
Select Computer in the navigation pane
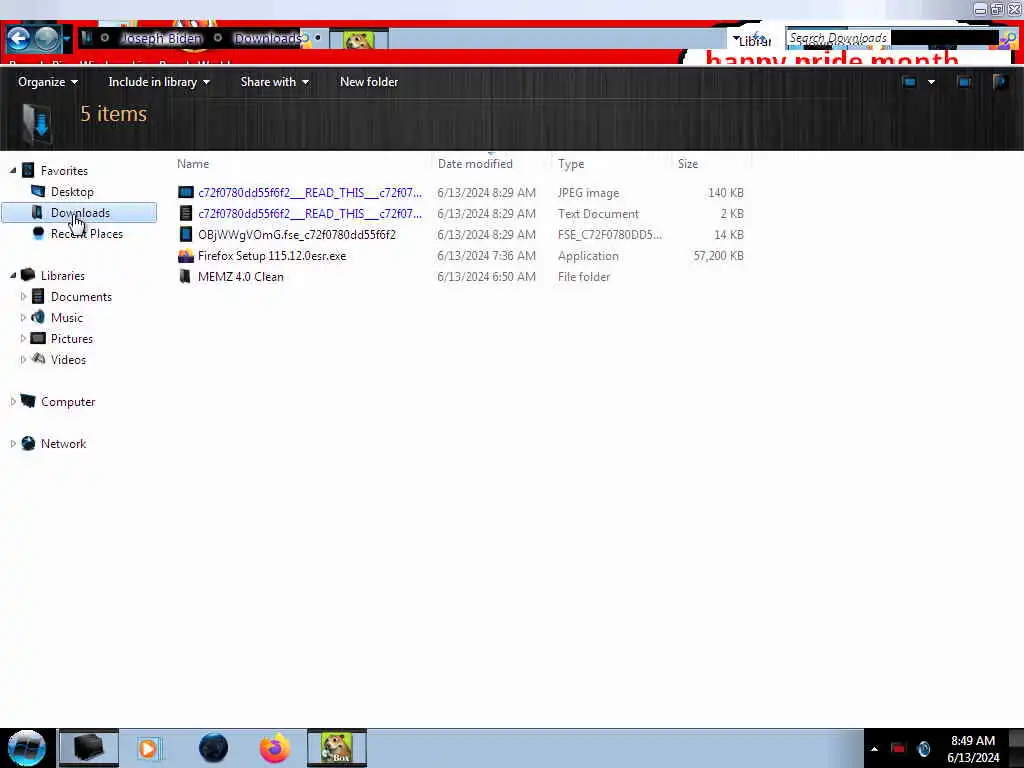coord(68,402)
